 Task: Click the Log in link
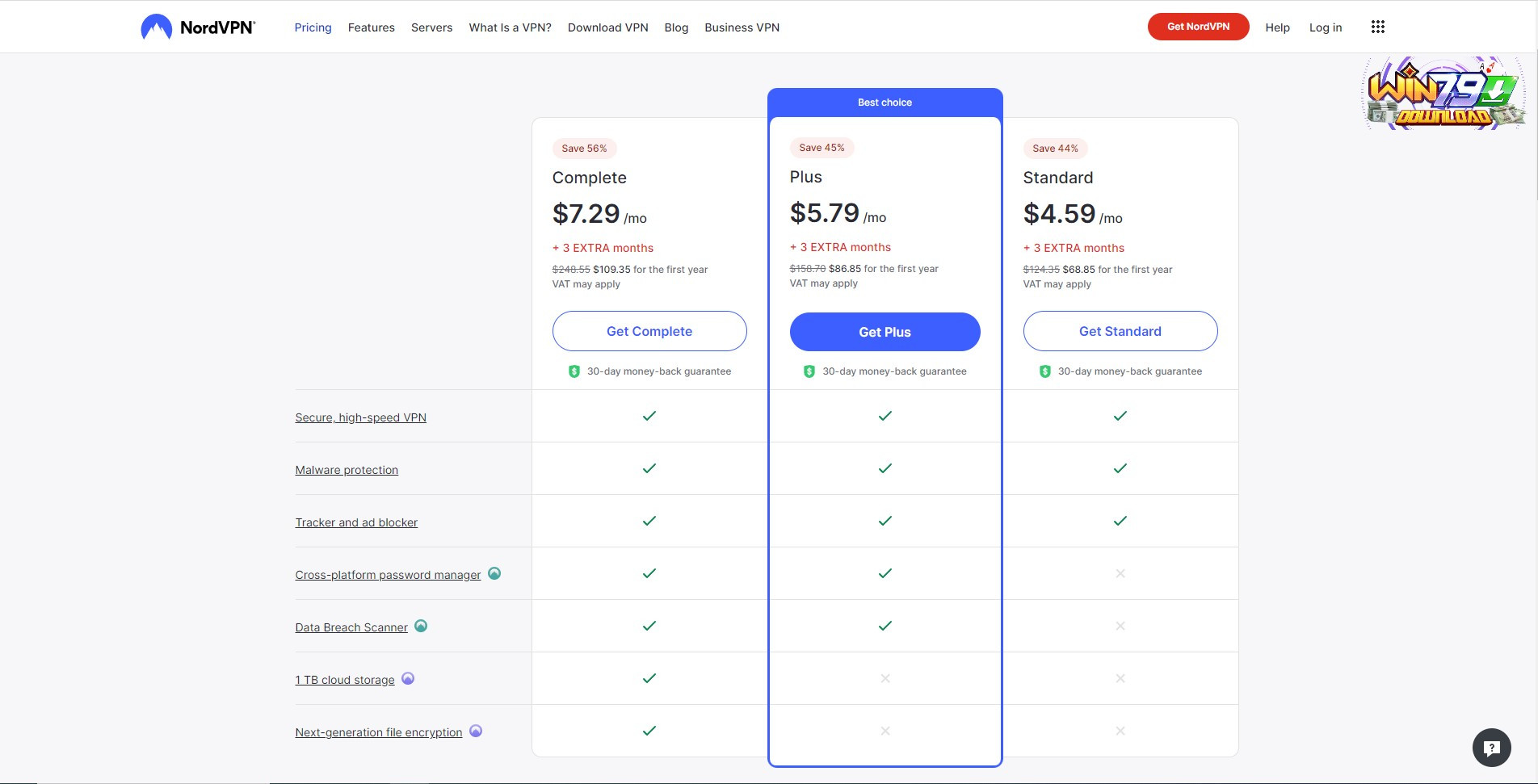pyautogui.click(x=1326, y=27)
